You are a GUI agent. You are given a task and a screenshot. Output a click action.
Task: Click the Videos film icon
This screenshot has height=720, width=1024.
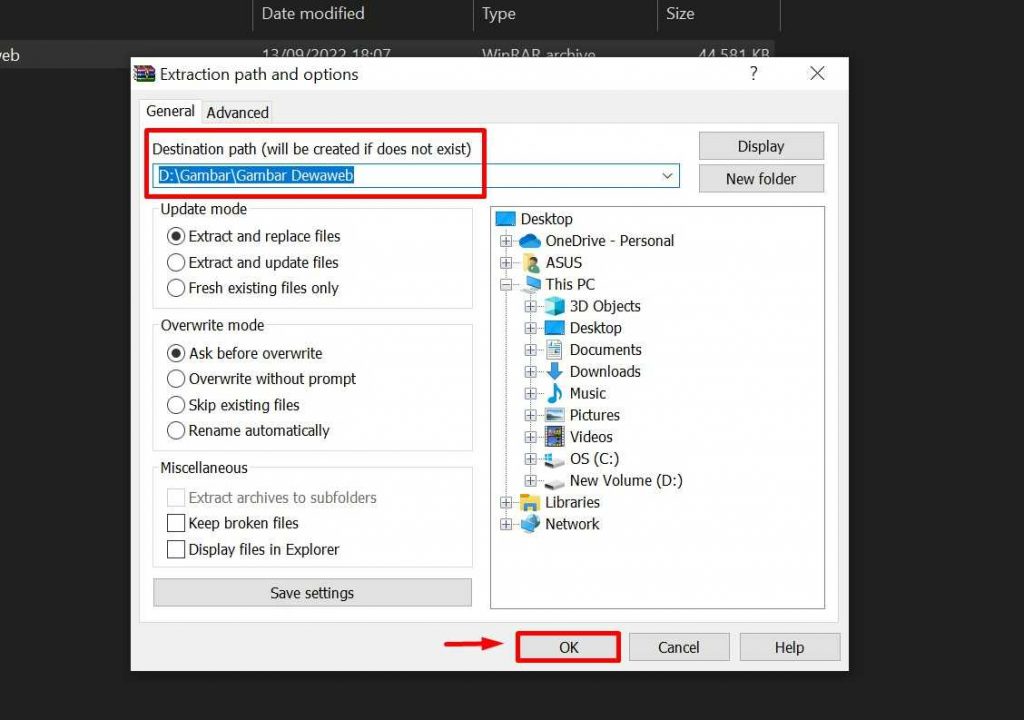click(554, 437)
